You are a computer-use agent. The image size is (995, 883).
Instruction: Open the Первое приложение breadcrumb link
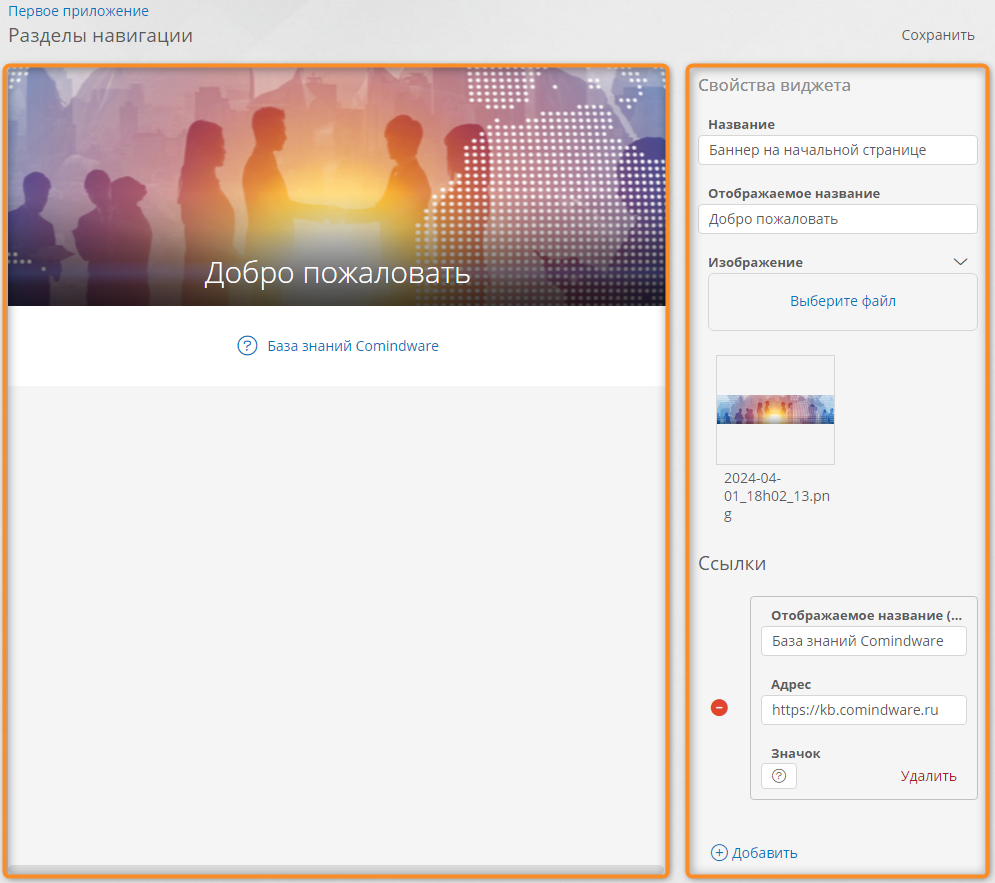(x=79, y=11)
